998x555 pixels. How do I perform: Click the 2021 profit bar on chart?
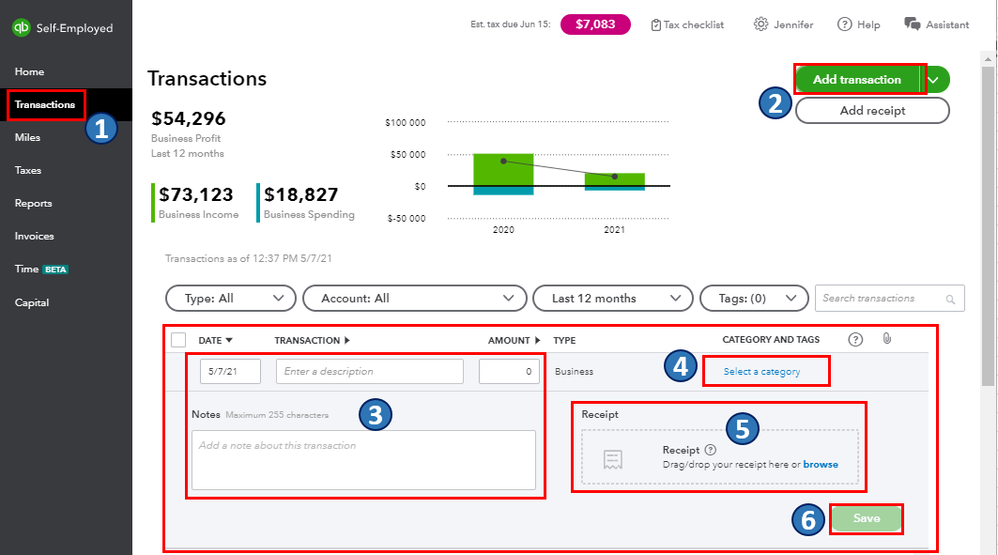point(614,179)
